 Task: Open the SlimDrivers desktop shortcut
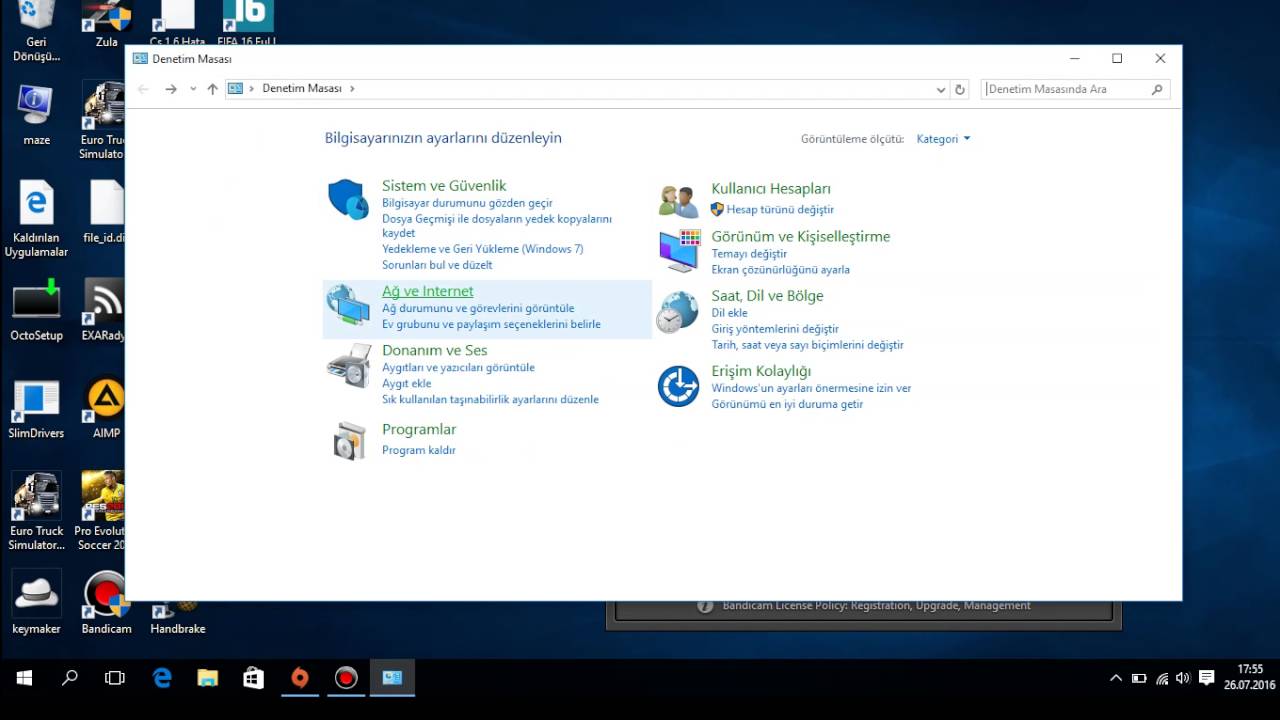[x=36, y=409]
